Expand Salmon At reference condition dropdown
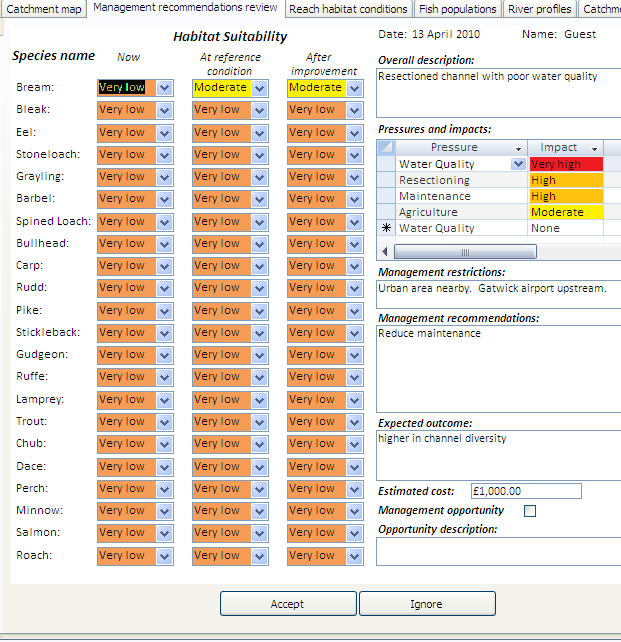 pyautogui.click(x=260, y=533)
